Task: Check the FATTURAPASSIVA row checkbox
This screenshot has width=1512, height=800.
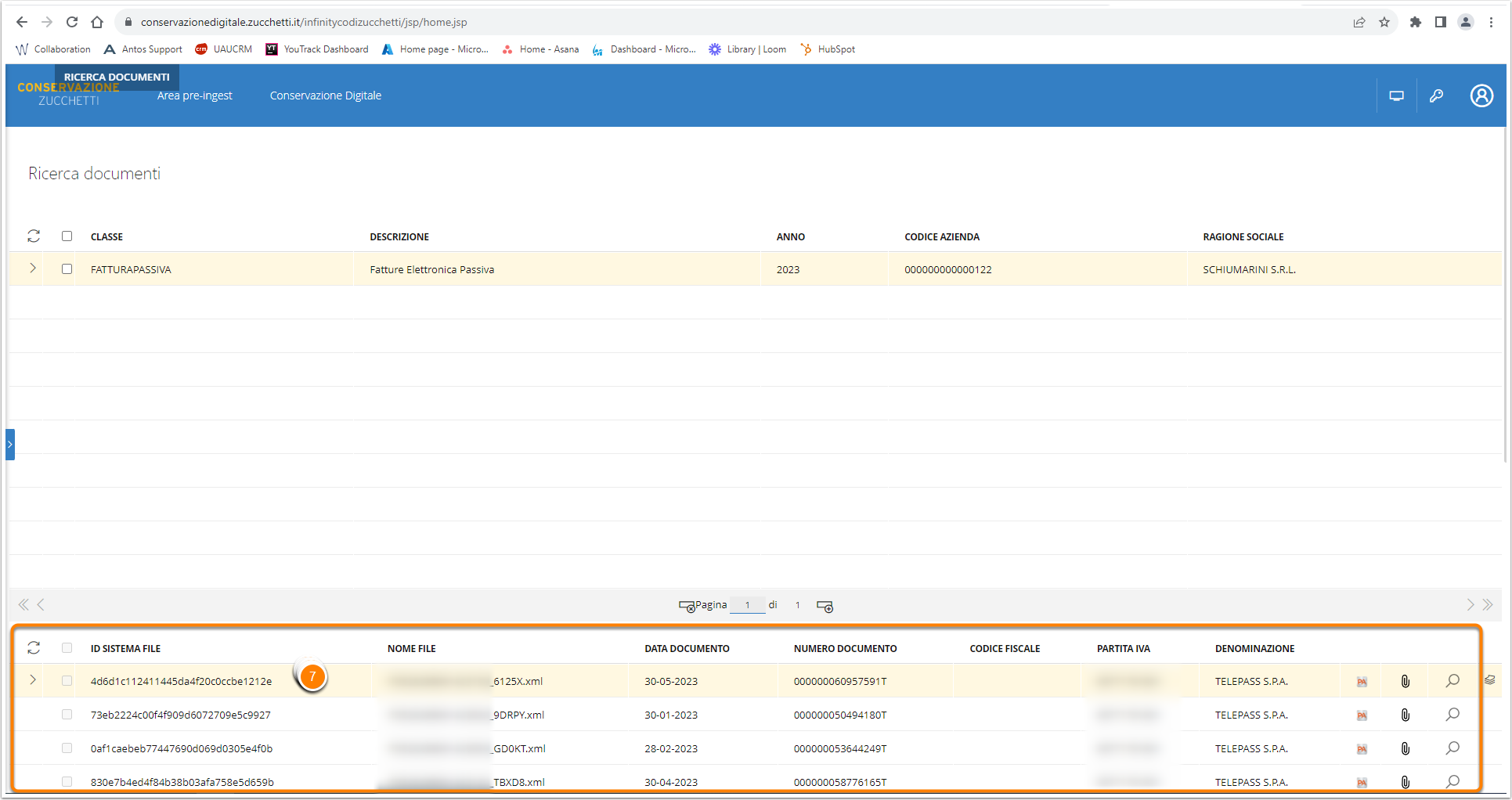Action: point(67,268)
